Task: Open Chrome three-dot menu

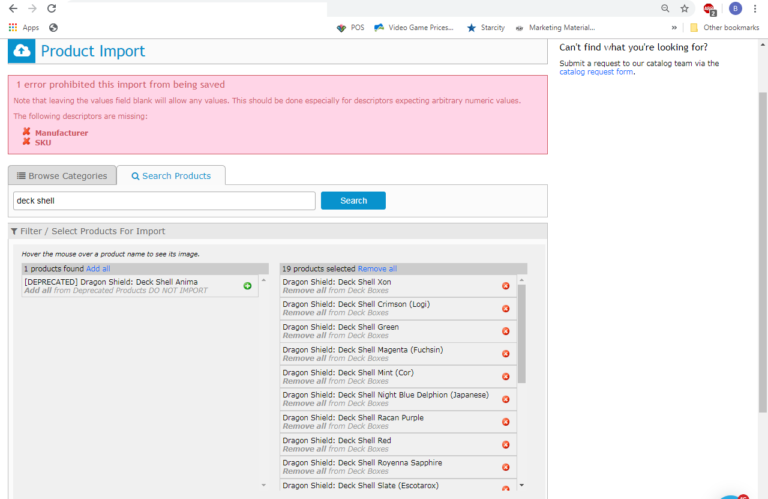Action: coord(755,8)
